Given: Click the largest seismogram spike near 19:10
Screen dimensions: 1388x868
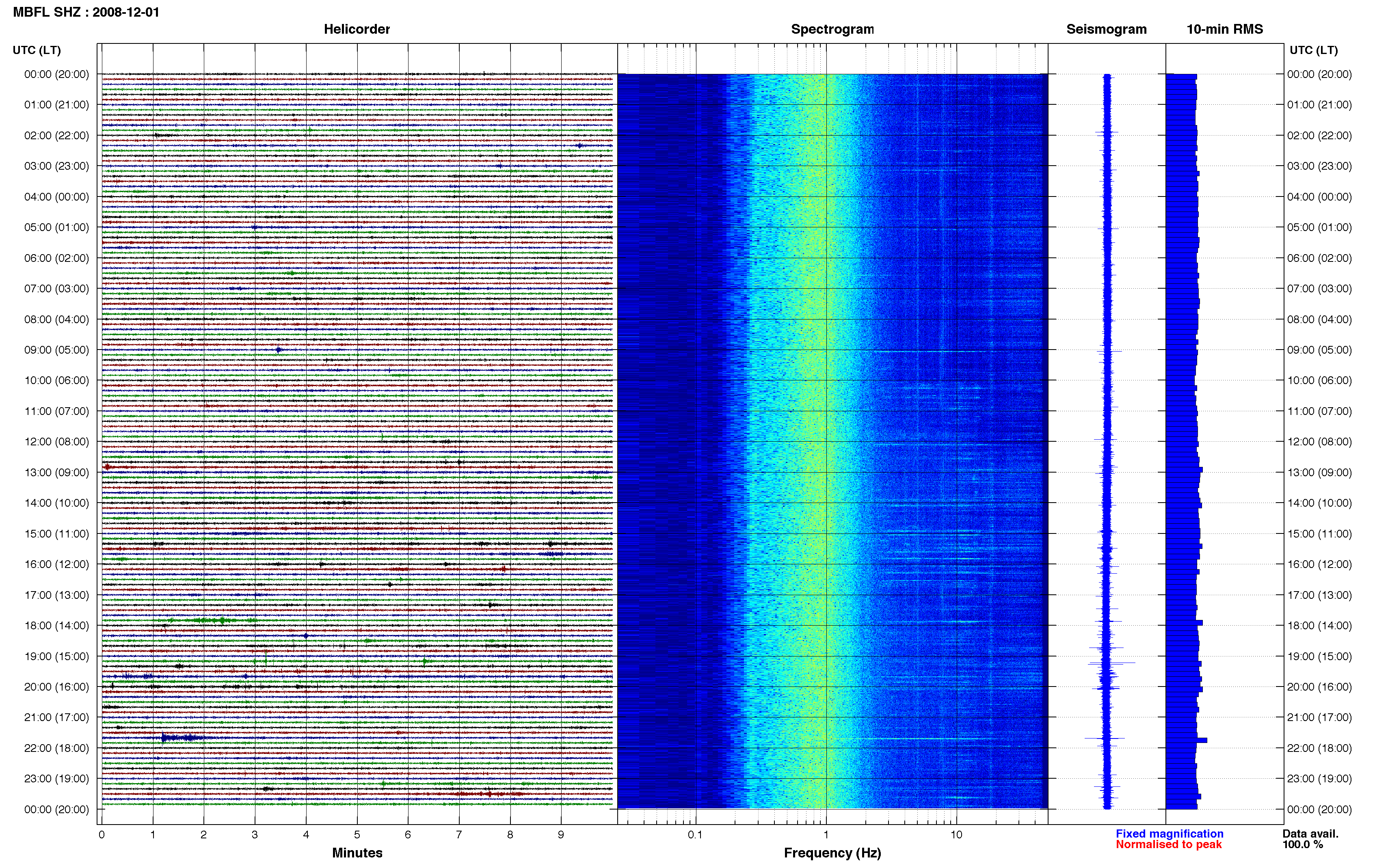Looking at the screenshot, I should tap(1111, 663).
